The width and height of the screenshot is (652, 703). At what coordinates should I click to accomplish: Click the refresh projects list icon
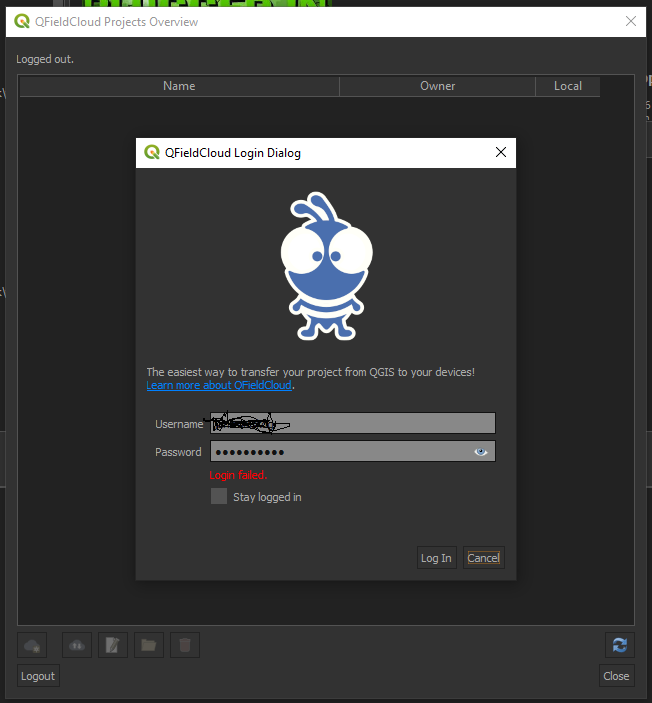[x=620, y=645]
